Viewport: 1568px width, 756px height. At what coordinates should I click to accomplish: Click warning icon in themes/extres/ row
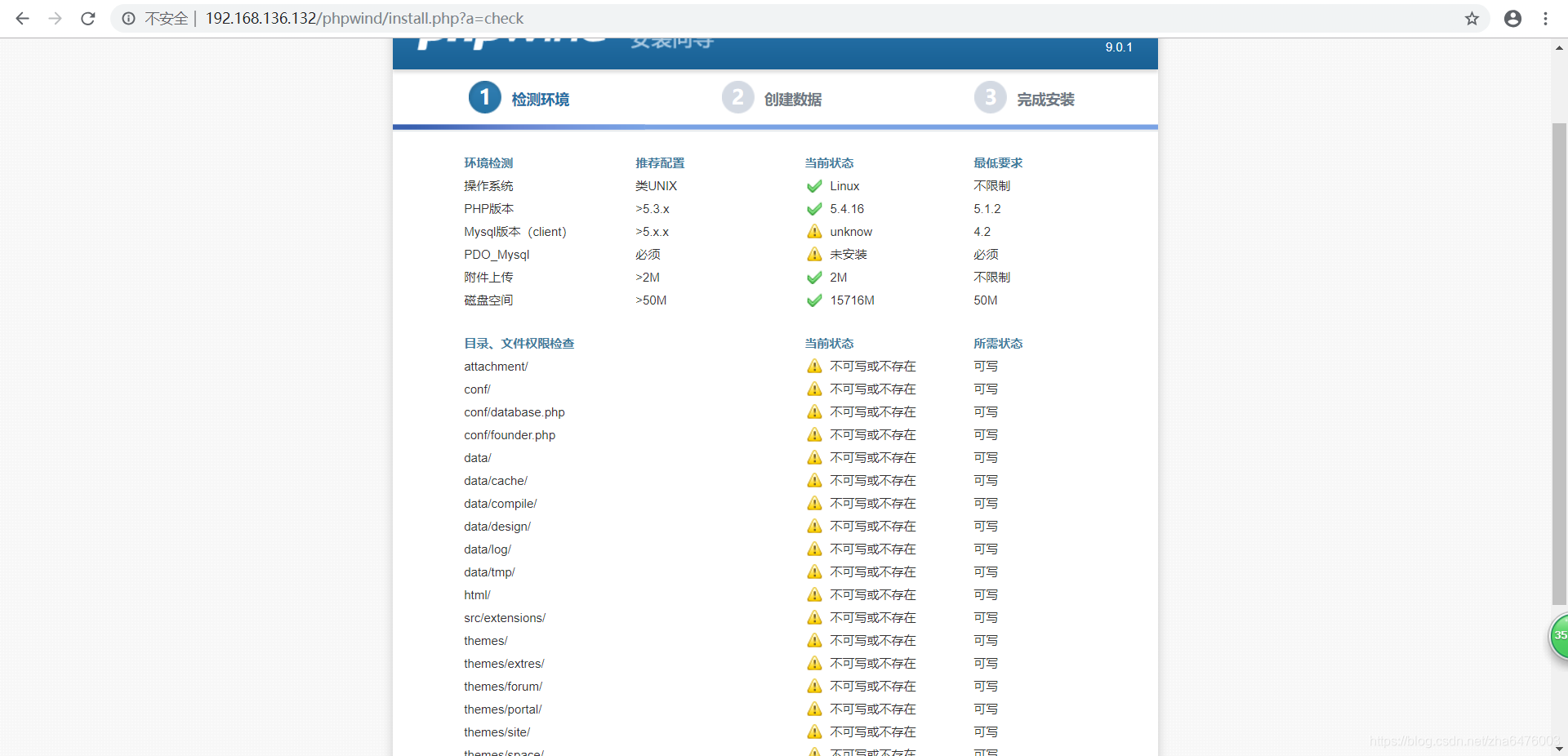coord(814,664)
